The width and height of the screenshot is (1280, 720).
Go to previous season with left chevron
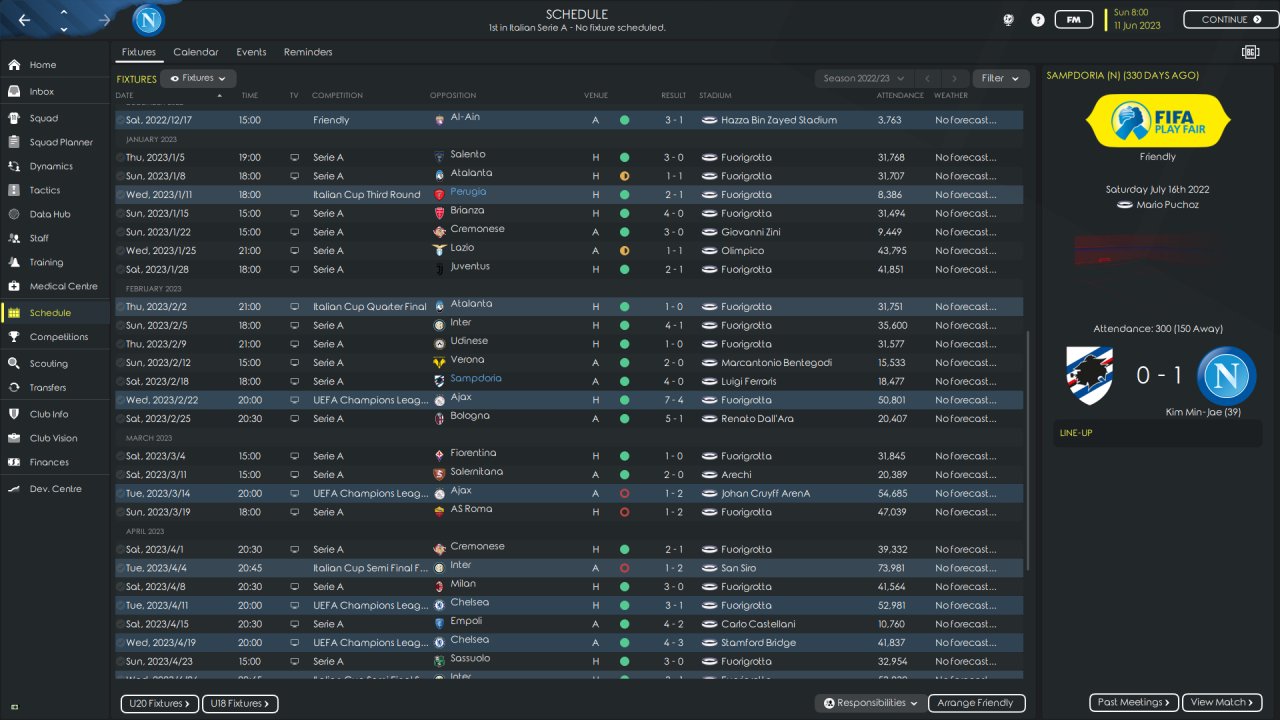pyautogui.click(x=928, y=78)
